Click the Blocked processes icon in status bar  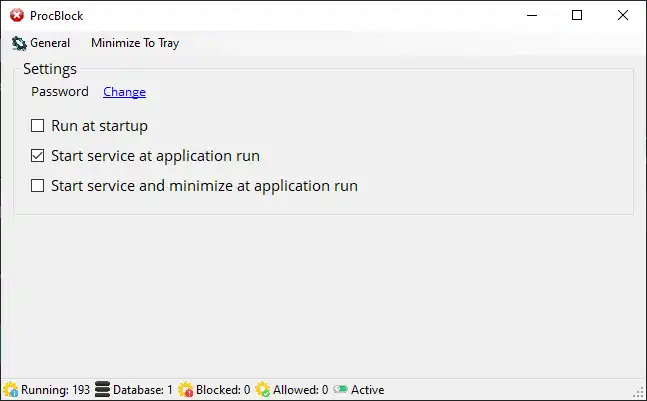[185, 390]
